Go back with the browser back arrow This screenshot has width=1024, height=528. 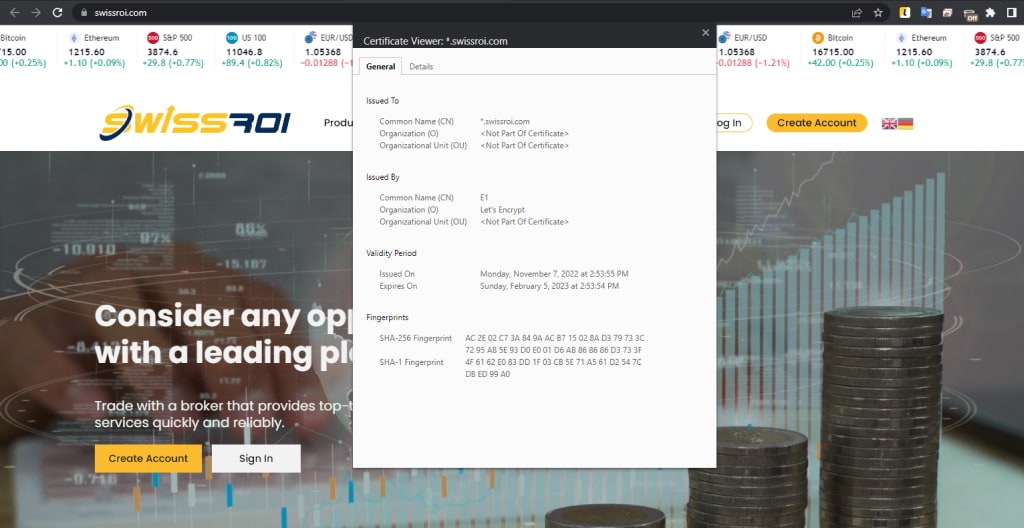click(x=14, y=12)
